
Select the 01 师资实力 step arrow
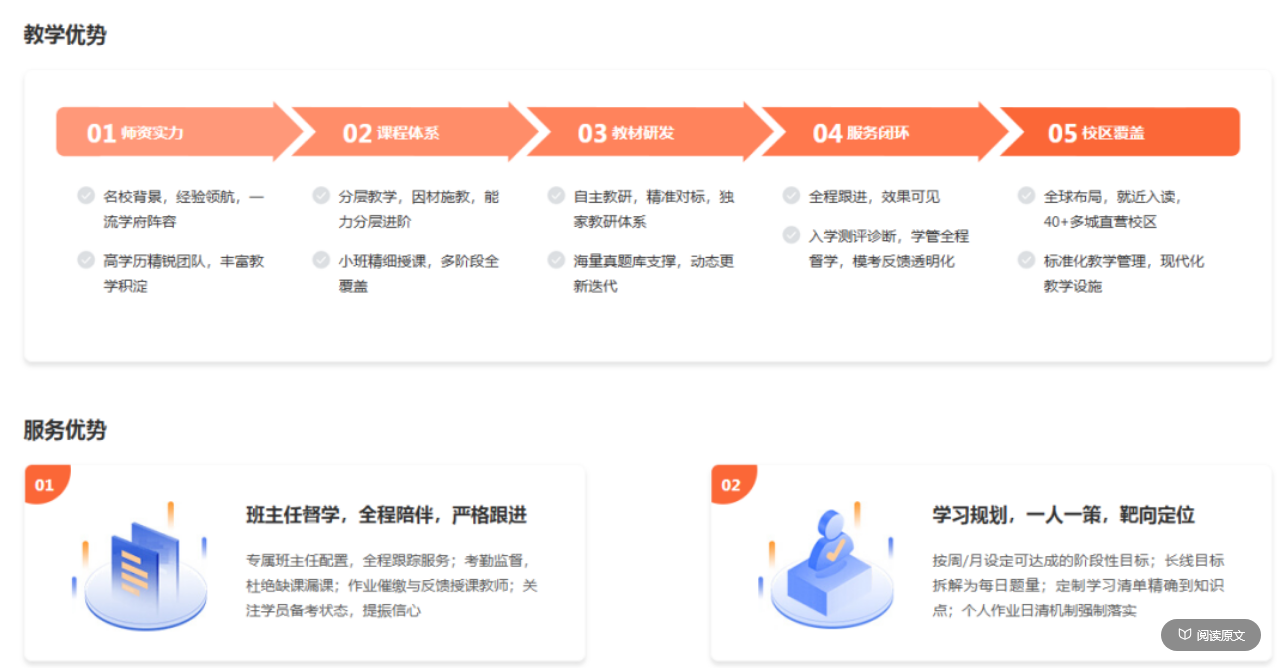(178, 132)
